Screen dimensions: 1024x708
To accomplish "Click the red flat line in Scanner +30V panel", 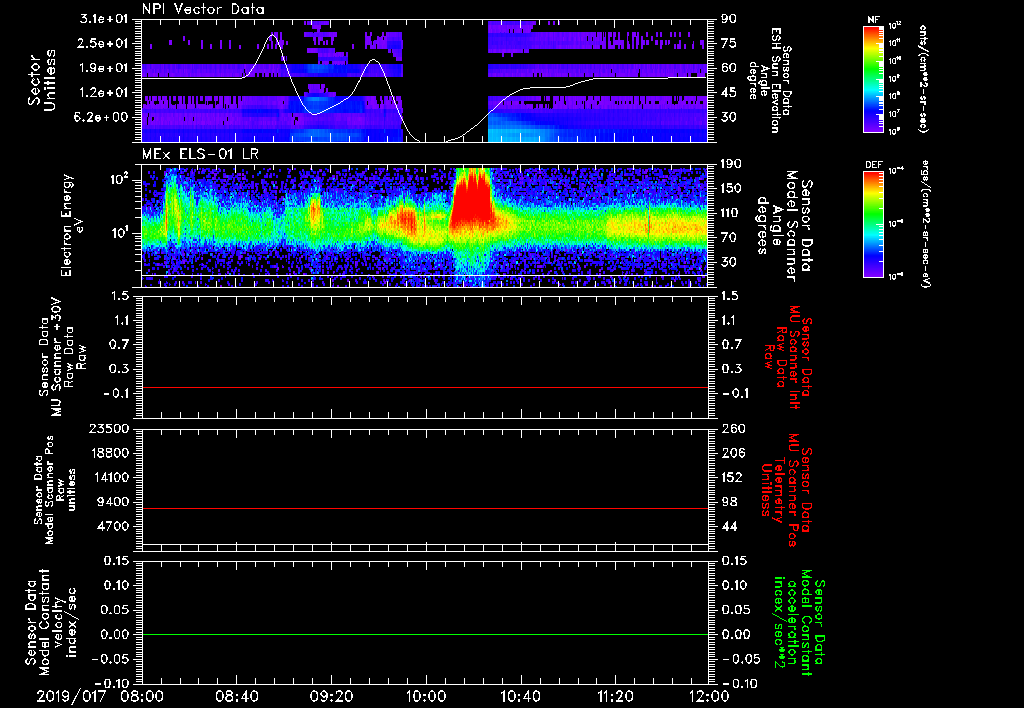I will [425, 387].
